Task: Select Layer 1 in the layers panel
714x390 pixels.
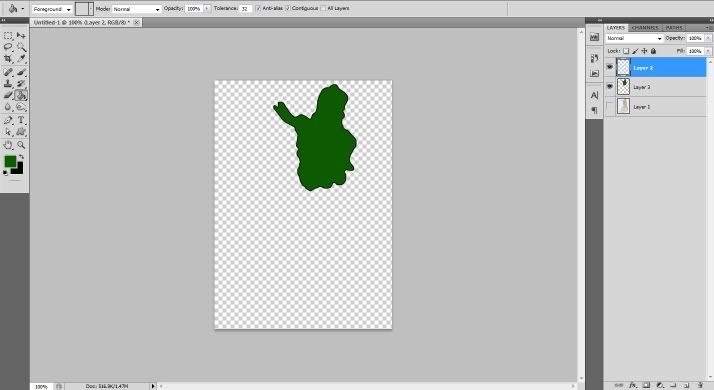Action: tap(656, 107)
